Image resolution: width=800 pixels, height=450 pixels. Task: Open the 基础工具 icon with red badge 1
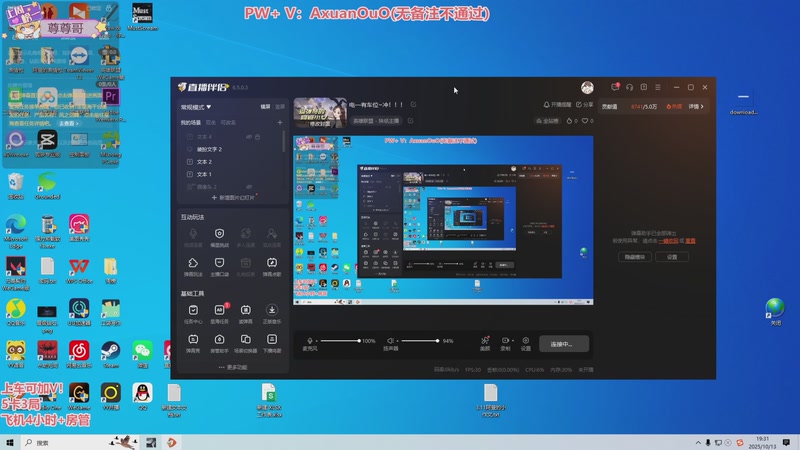click(x=220, y=313)
